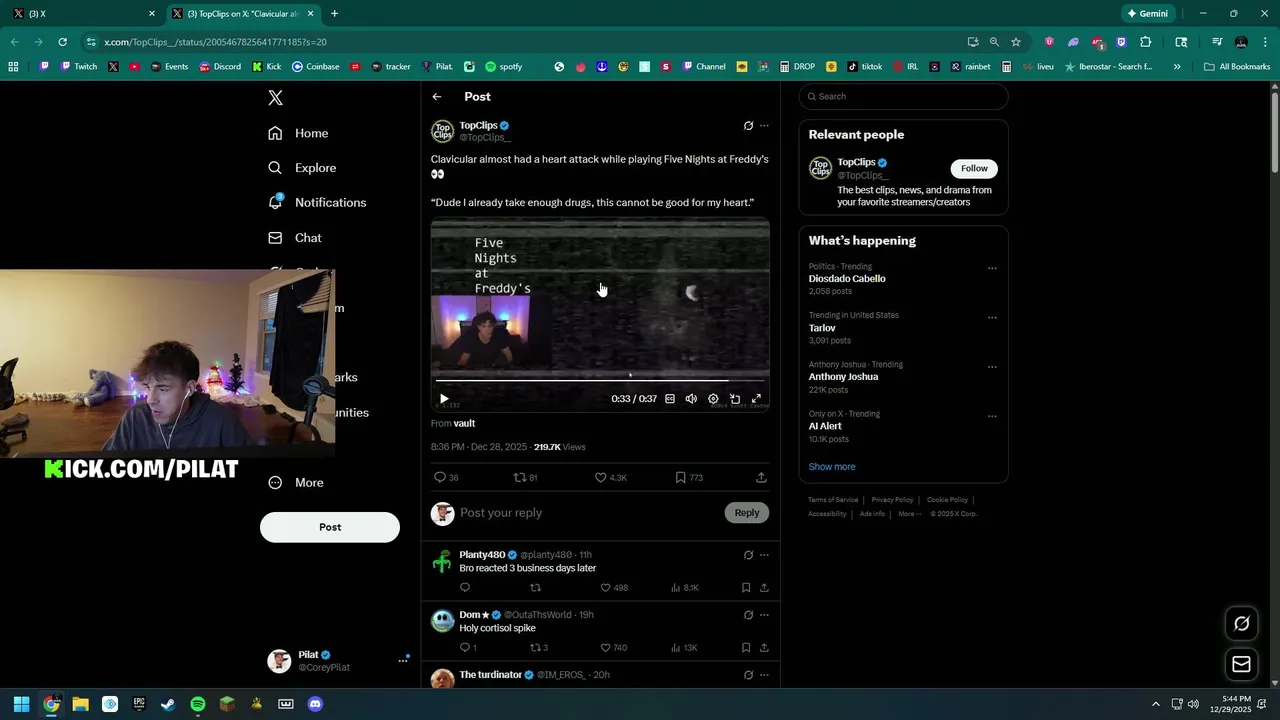Open the more options on TopClips' post
Image resolution: width=1280 pixels, height=720 pixels.
tap(764, 126)
